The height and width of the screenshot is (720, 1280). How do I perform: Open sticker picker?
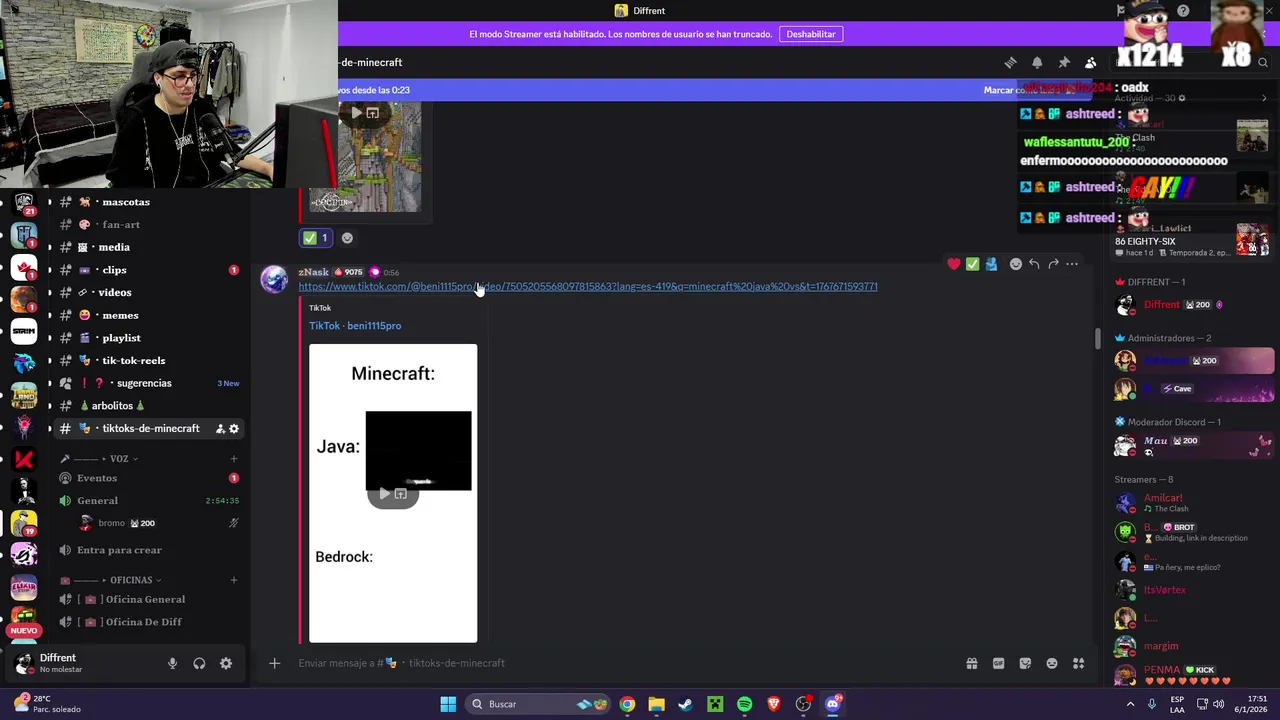1025,663
